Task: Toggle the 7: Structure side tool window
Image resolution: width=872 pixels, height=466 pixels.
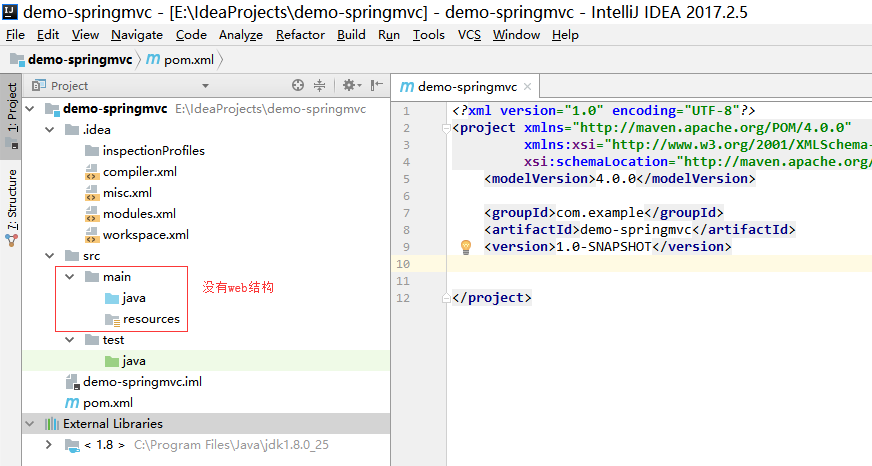Action: (x=11, y=206)
